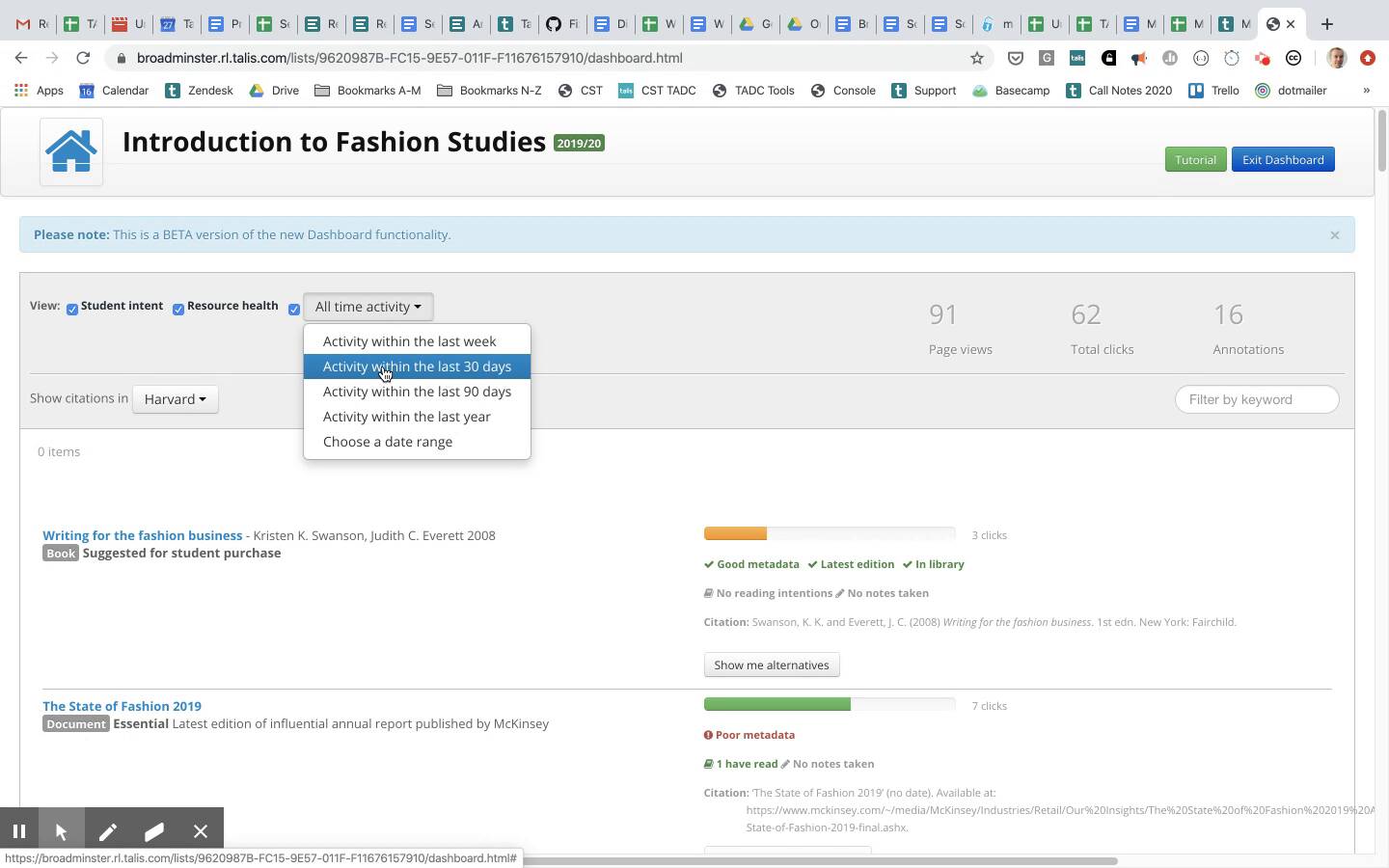Image resolution: width=1389 pixels, height=868 pixels.
Task: Open the Trello bookmark
Action: tap(1213, 91)
